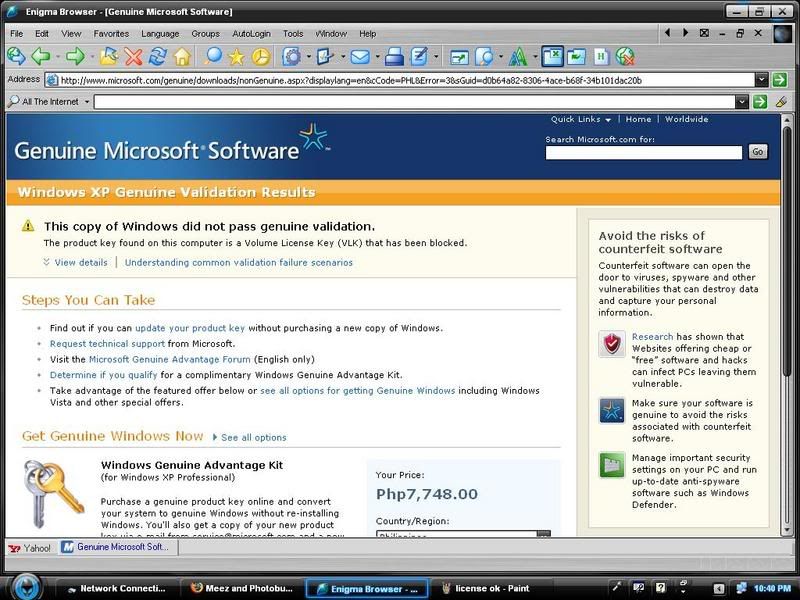Open the Request technical support link
Viewport: 800px width, 600px height.
[x=107, y=344]
